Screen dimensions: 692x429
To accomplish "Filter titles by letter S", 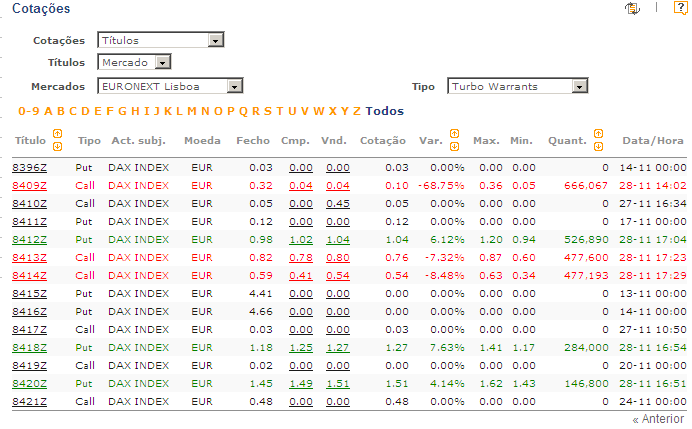I will pos(267,111).
